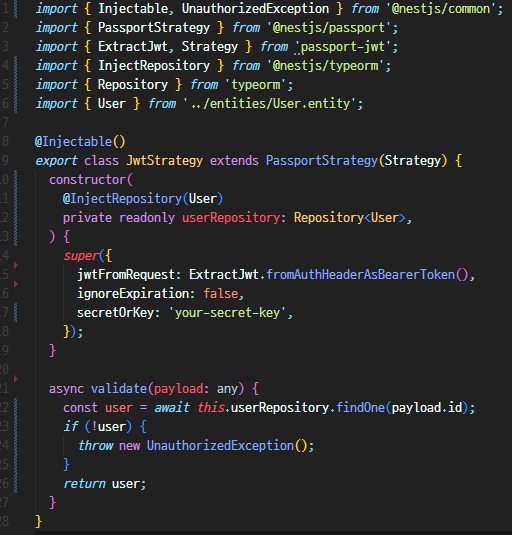Click the 'typeorm' module string on line 5
This screenshot has height=535, width=512.
click(x=255, y=85)
